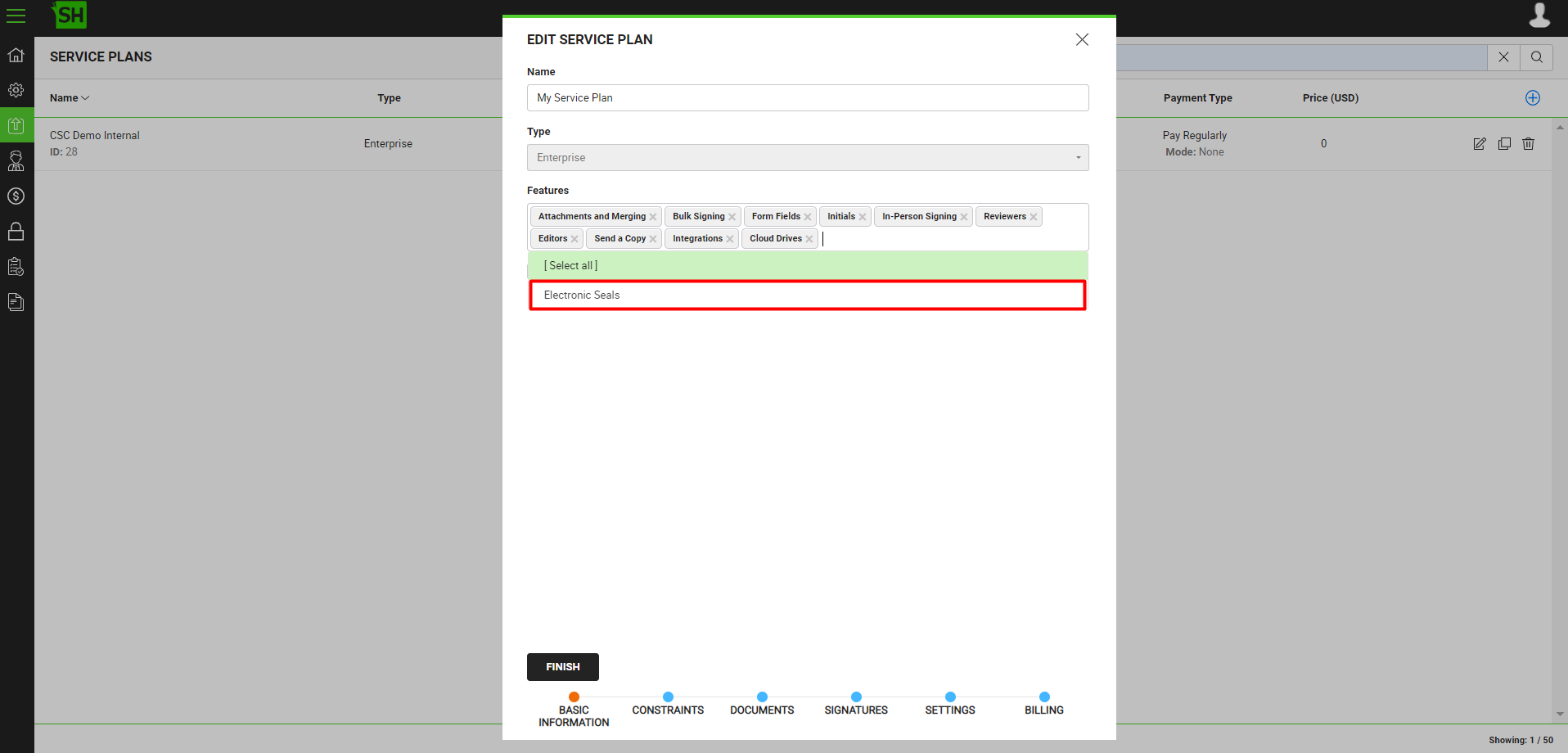Click the service plan Name input field
Image resolution: width=1568 pixels, height=753 pixels.
[807, 98]
